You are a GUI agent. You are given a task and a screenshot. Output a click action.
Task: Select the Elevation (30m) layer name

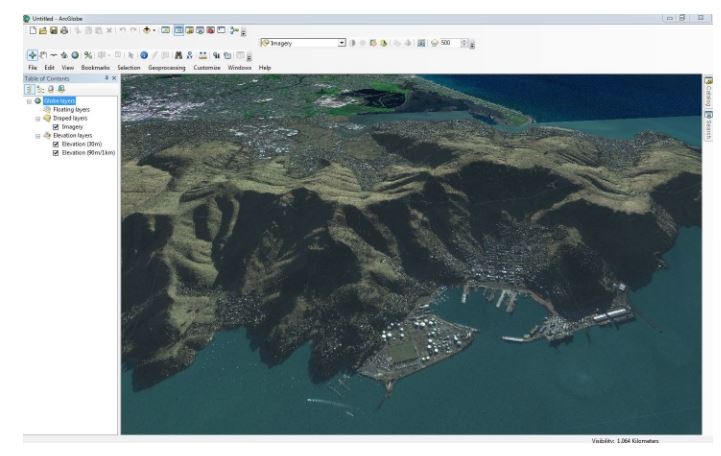[82, 144]
